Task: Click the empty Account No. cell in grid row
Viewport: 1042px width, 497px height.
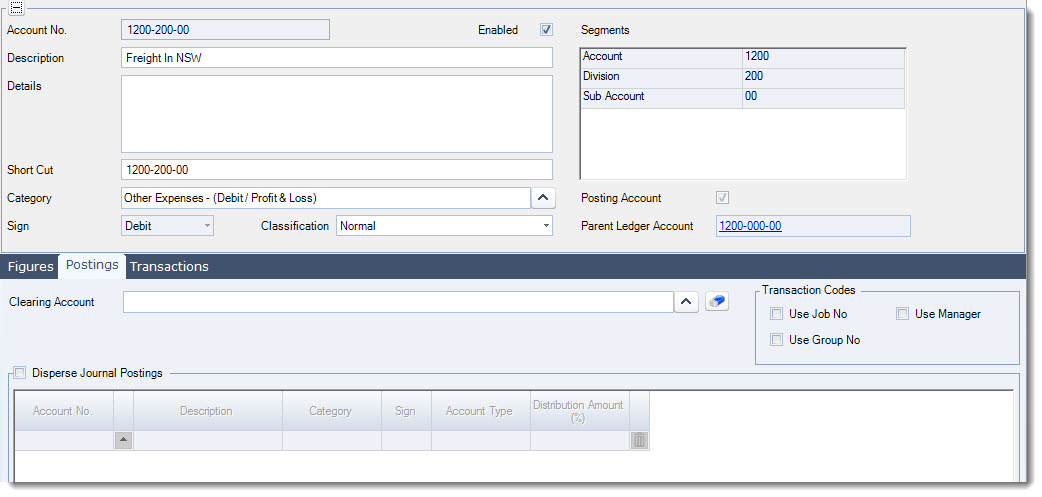Action: pos(64,440)
